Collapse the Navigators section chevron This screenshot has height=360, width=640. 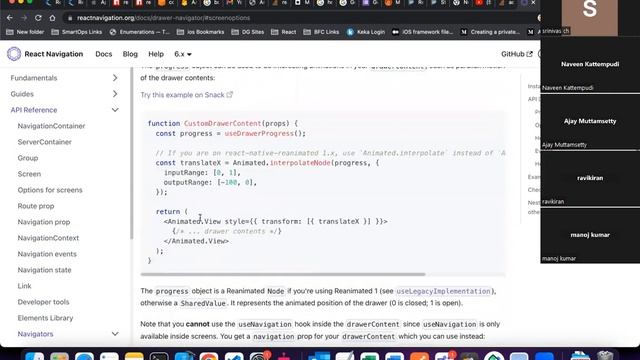tap(115, 334)
